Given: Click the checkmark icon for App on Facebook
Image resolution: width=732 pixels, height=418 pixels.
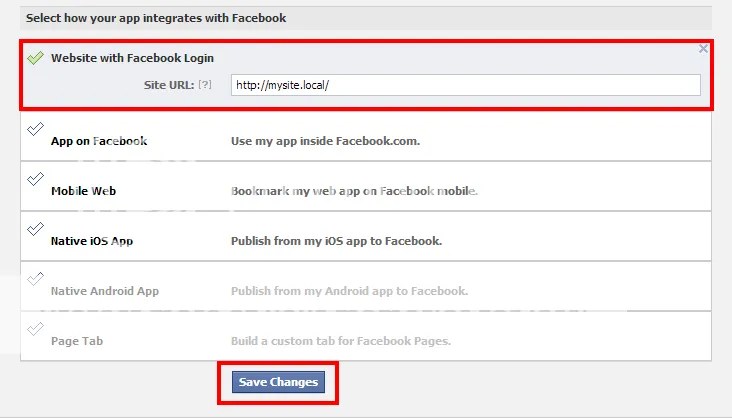Looking at the screenshot, I should 35,128.
